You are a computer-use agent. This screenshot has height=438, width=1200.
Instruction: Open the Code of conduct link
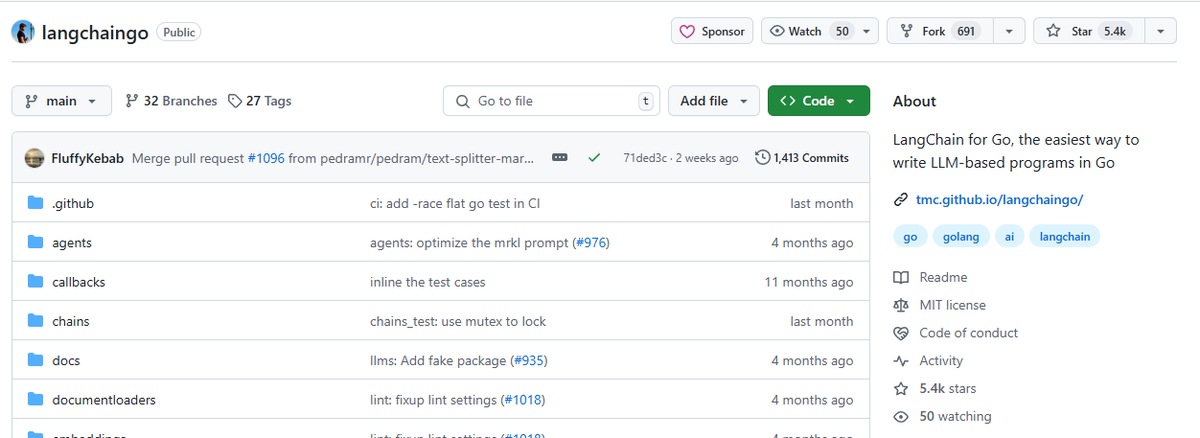point(968,333)
